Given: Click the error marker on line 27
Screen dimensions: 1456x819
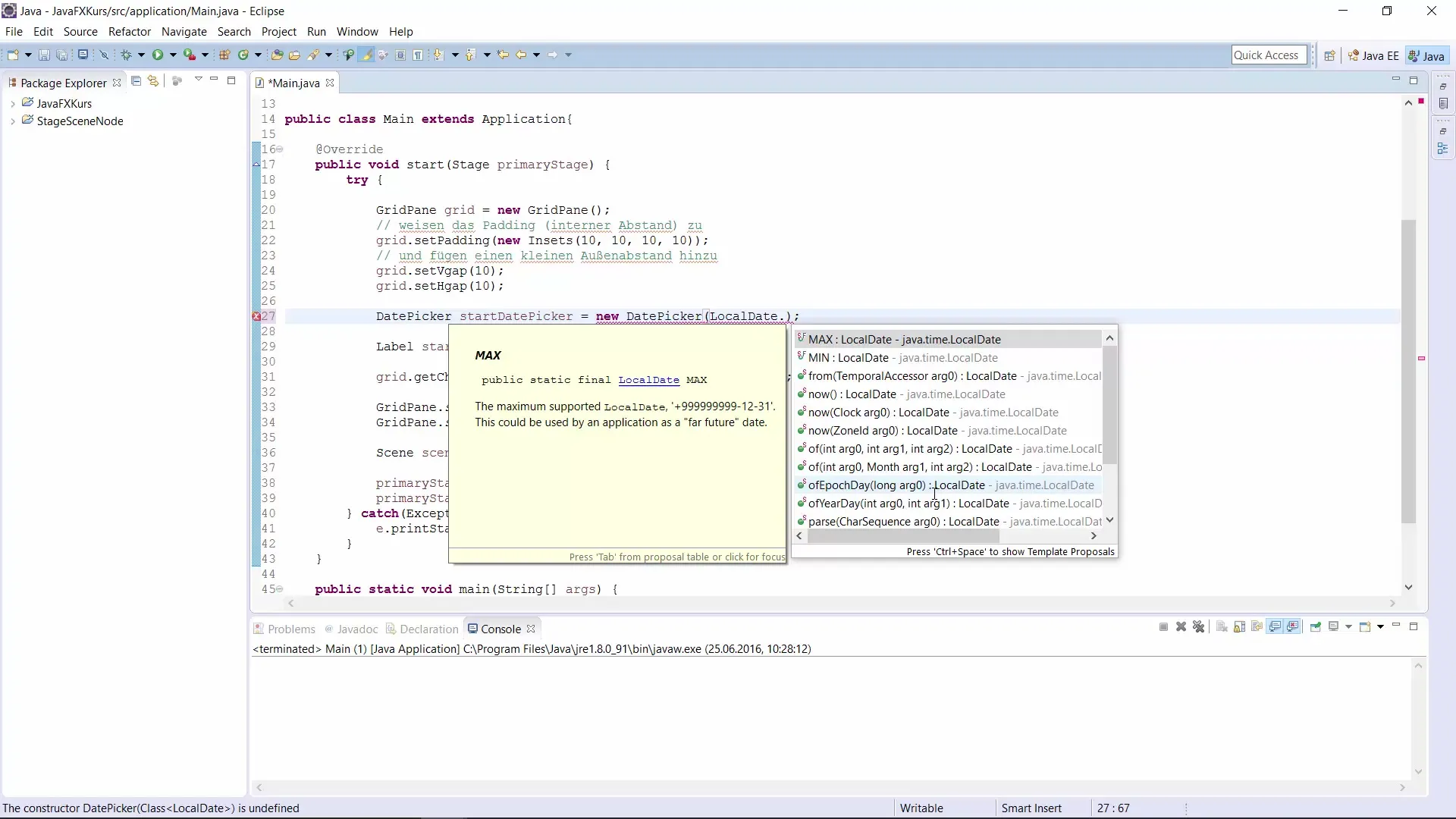Looking at the screenshot, I should pyautogui.click(x=256, y=316).
